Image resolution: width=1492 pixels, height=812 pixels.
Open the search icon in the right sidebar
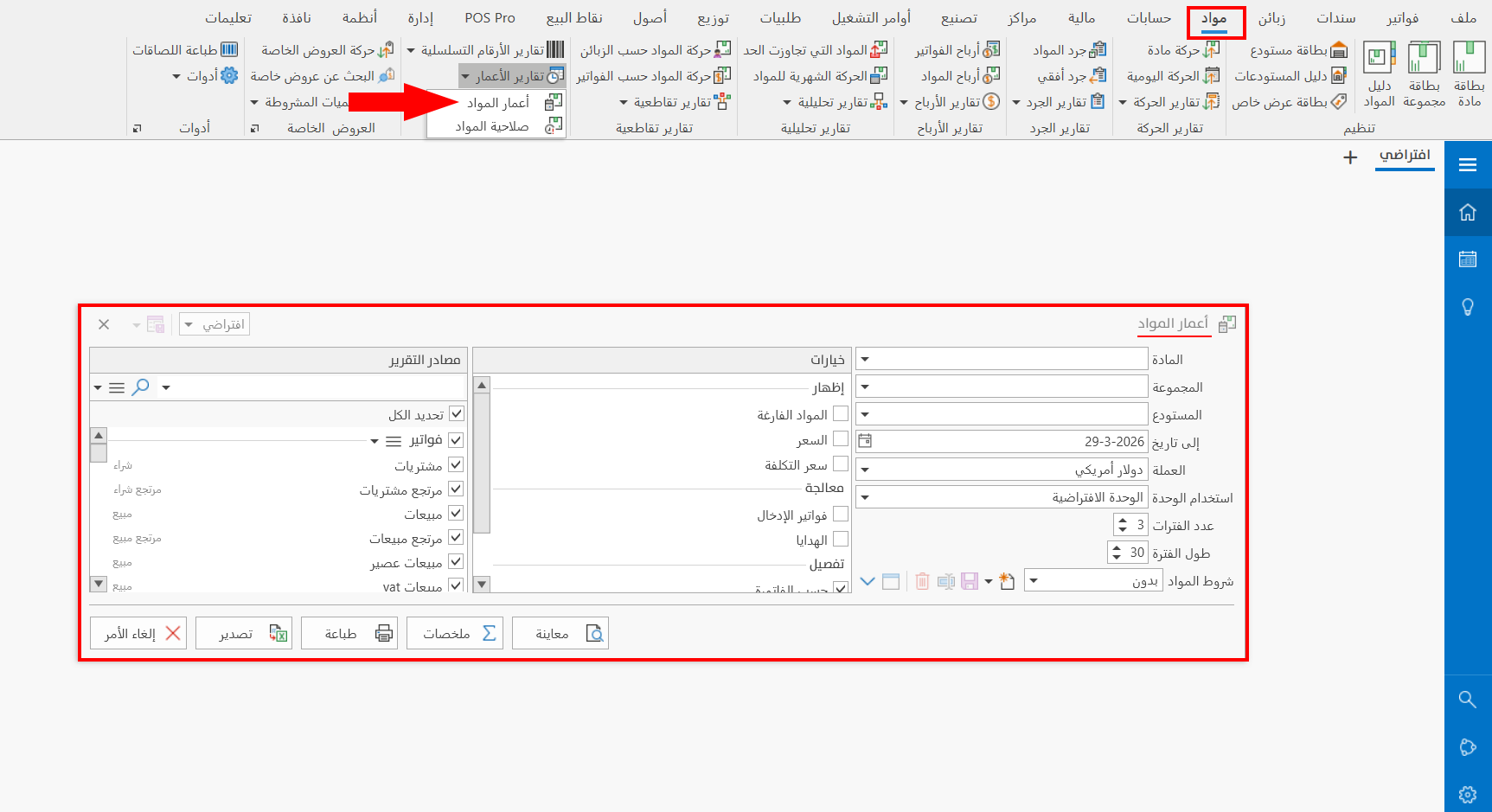[1468, 700]
